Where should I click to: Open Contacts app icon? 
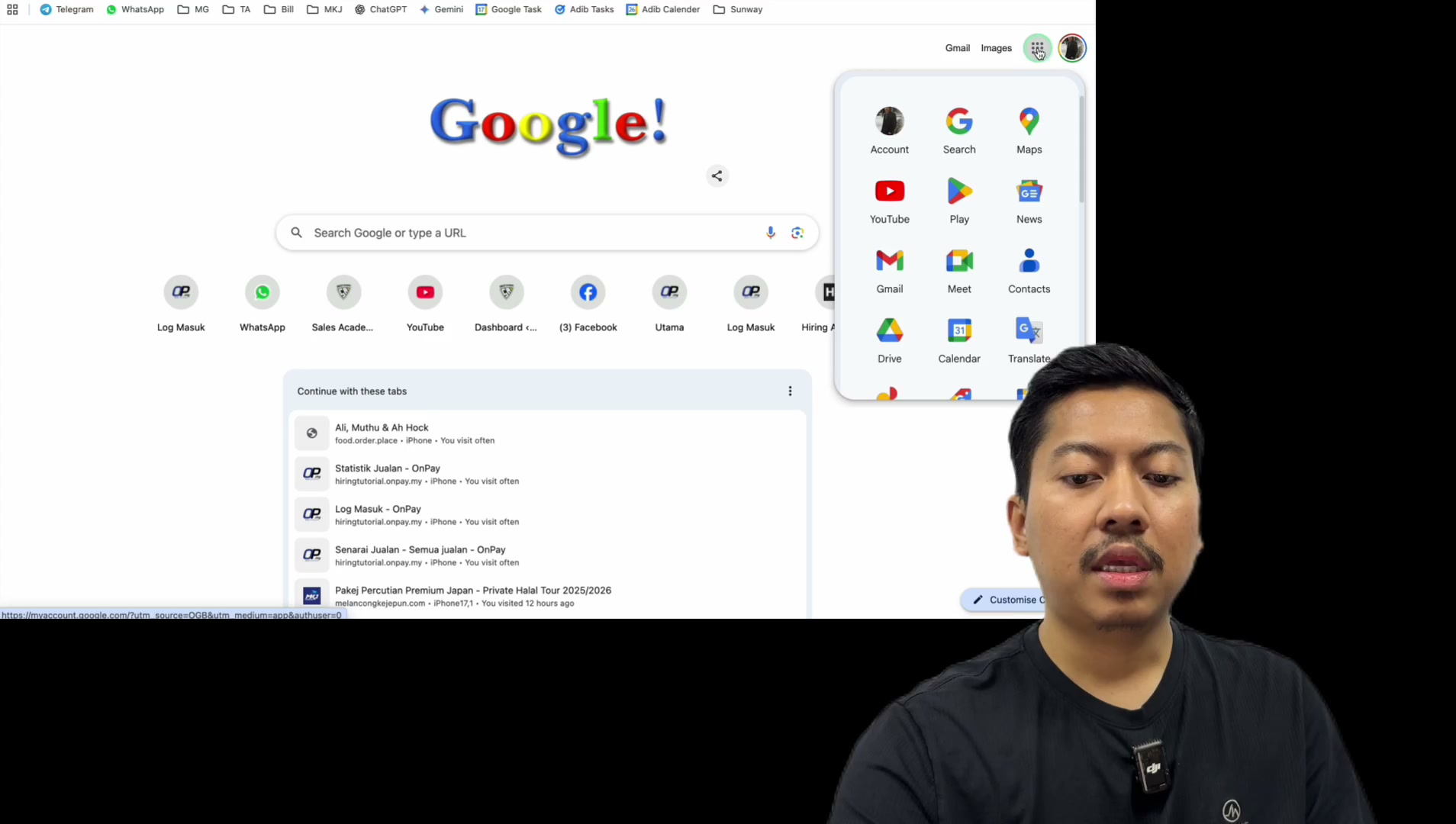click(x=1029, y=271)
